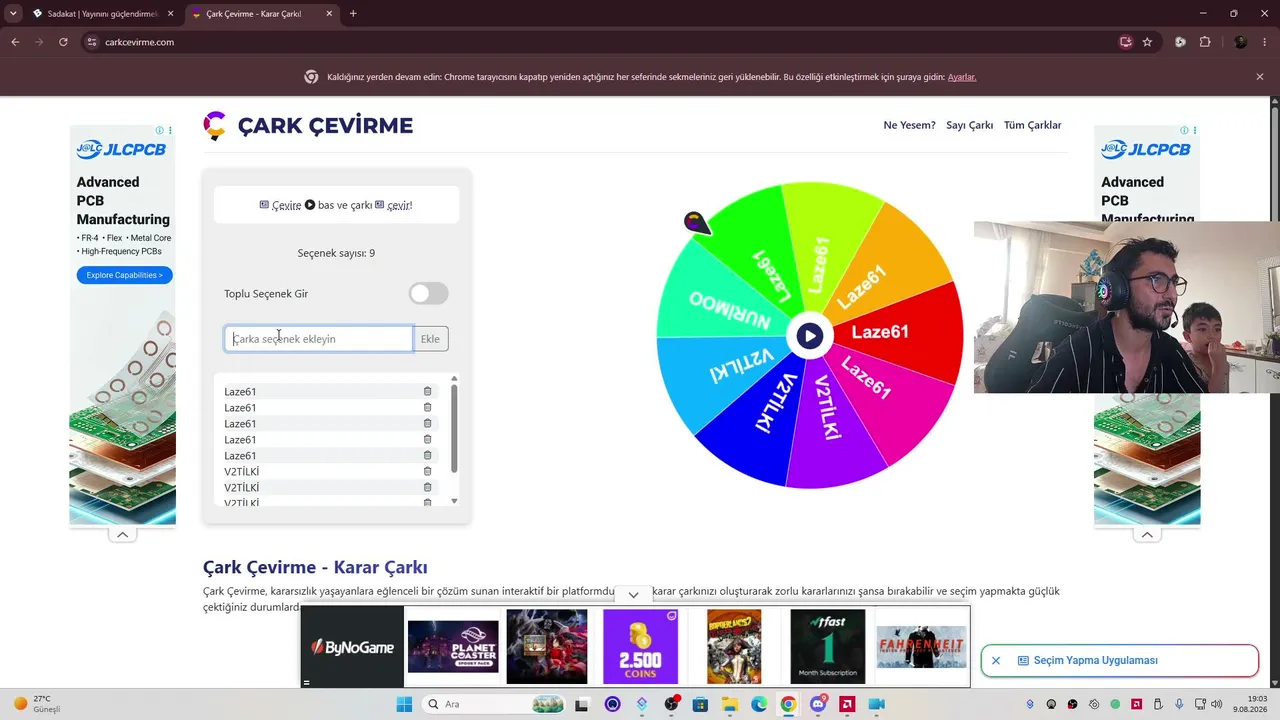
Task: Open the Planet Coaster ad thumbnail
Action: point(453,646)
